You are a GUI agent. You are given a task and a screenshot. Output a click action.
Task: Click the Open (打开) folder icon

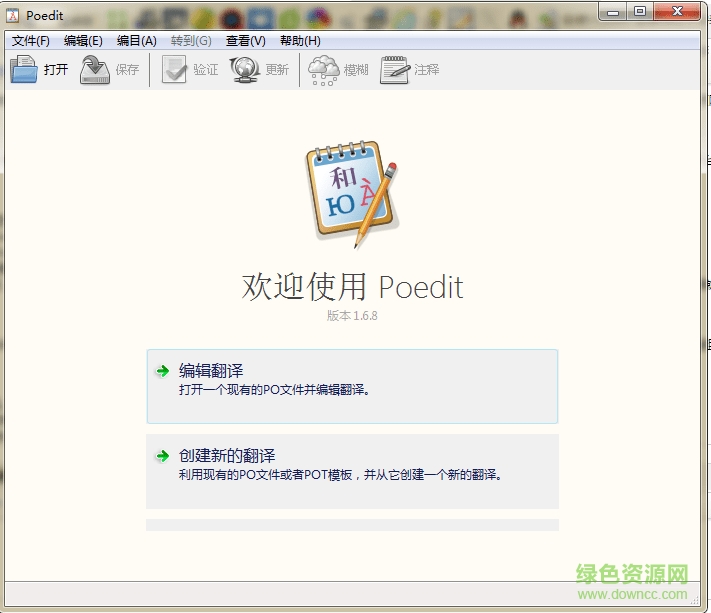pyautogui.click(x=24, y=69)
